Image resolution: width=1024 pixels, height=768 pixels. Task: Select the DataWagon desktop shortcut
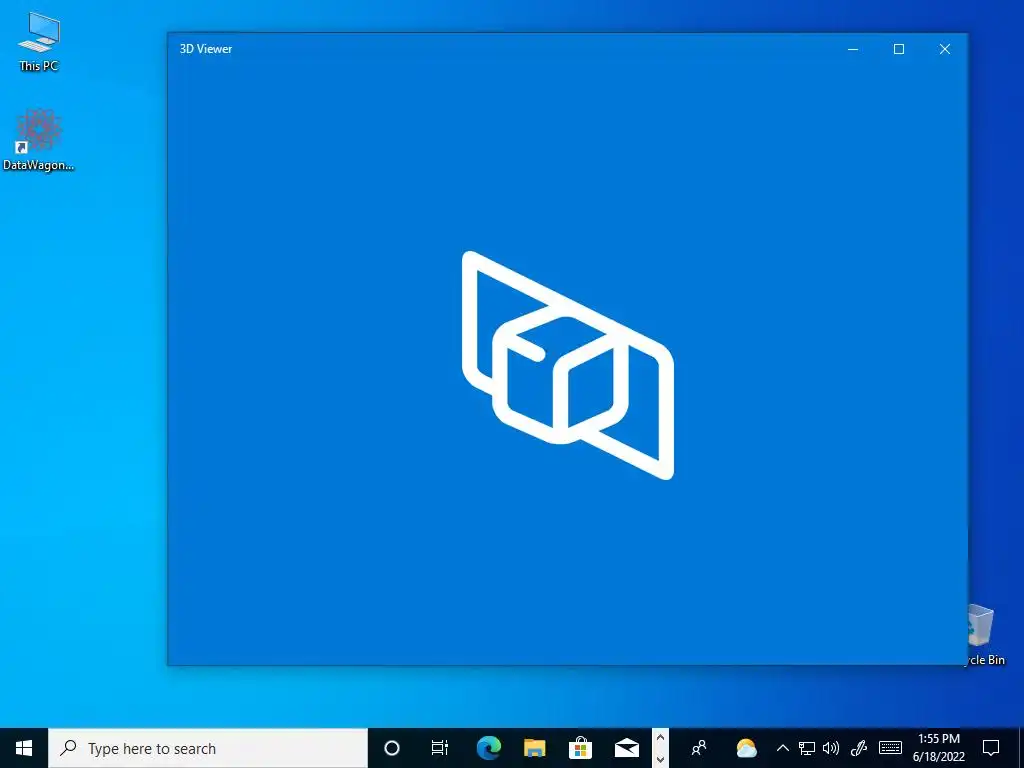[39, 140]
